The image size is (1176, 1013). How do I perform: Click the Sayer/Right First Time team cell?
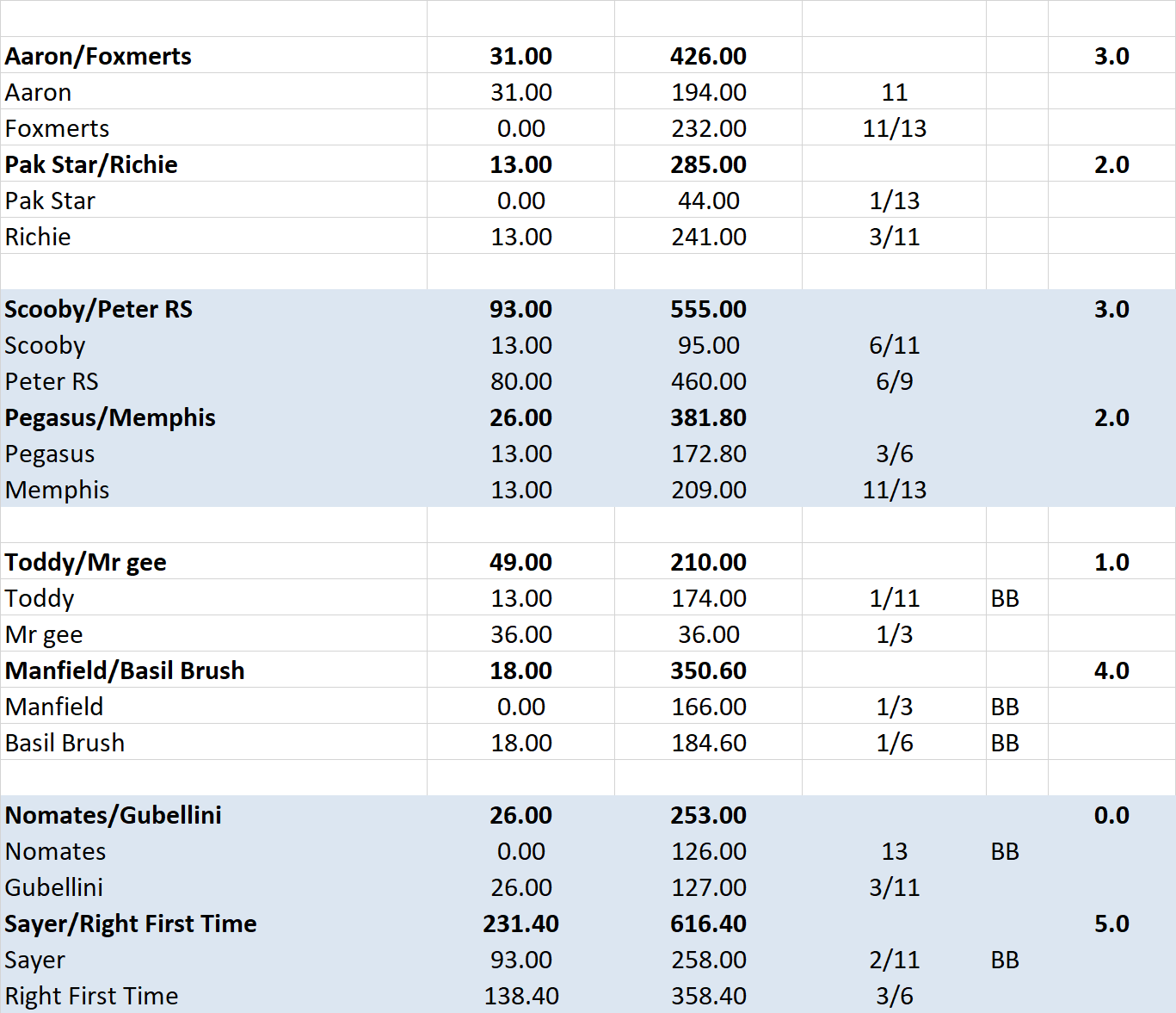131,923
